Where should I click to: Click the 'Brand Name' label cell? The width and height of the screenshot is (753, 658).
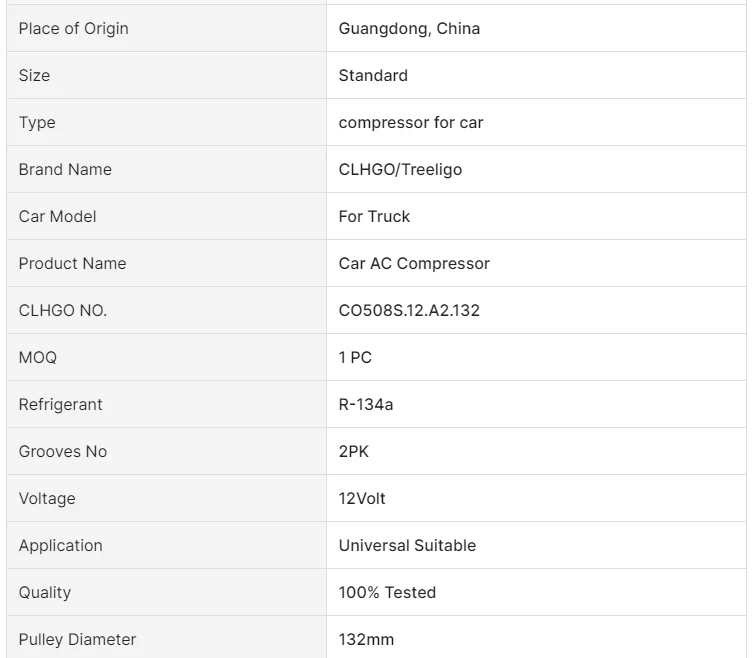point(65,169)
